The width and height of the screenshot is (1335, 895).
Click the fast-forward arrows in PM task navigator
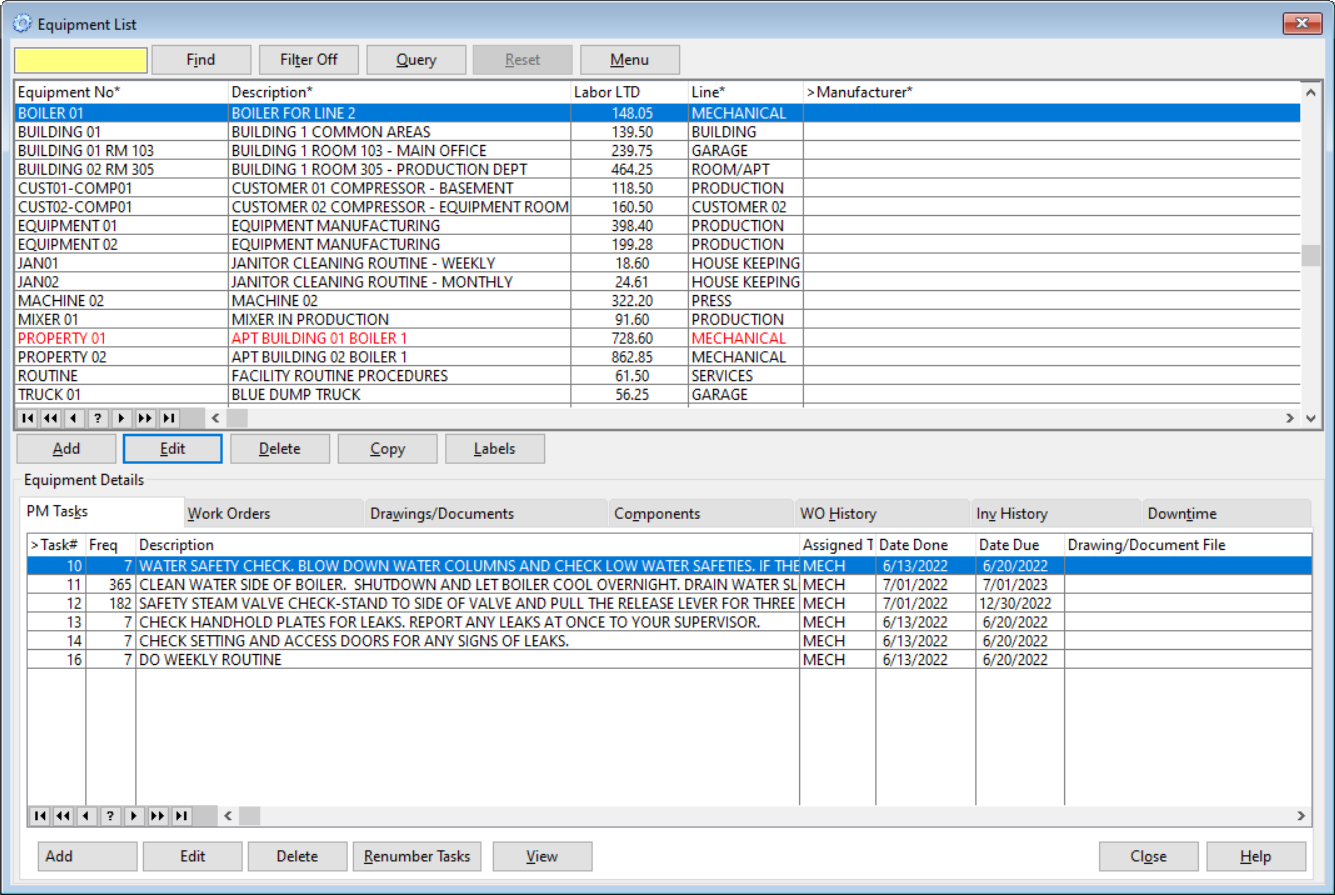[x=160, y=816]
